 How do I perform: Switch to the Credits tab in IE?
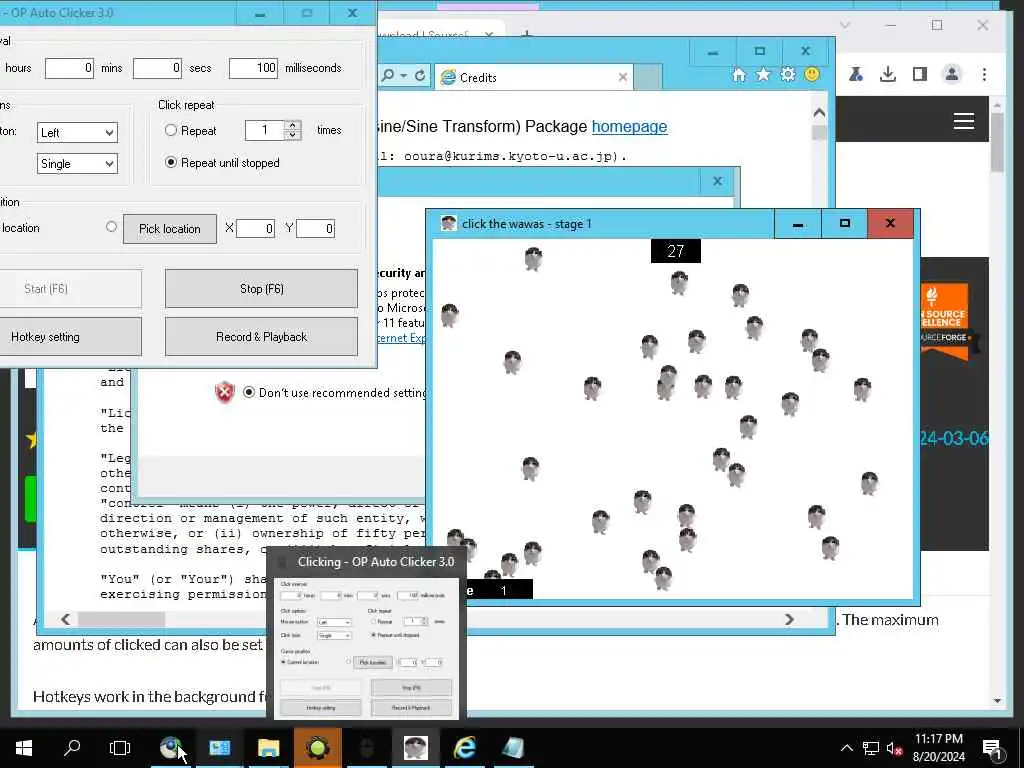pos(534,78)
